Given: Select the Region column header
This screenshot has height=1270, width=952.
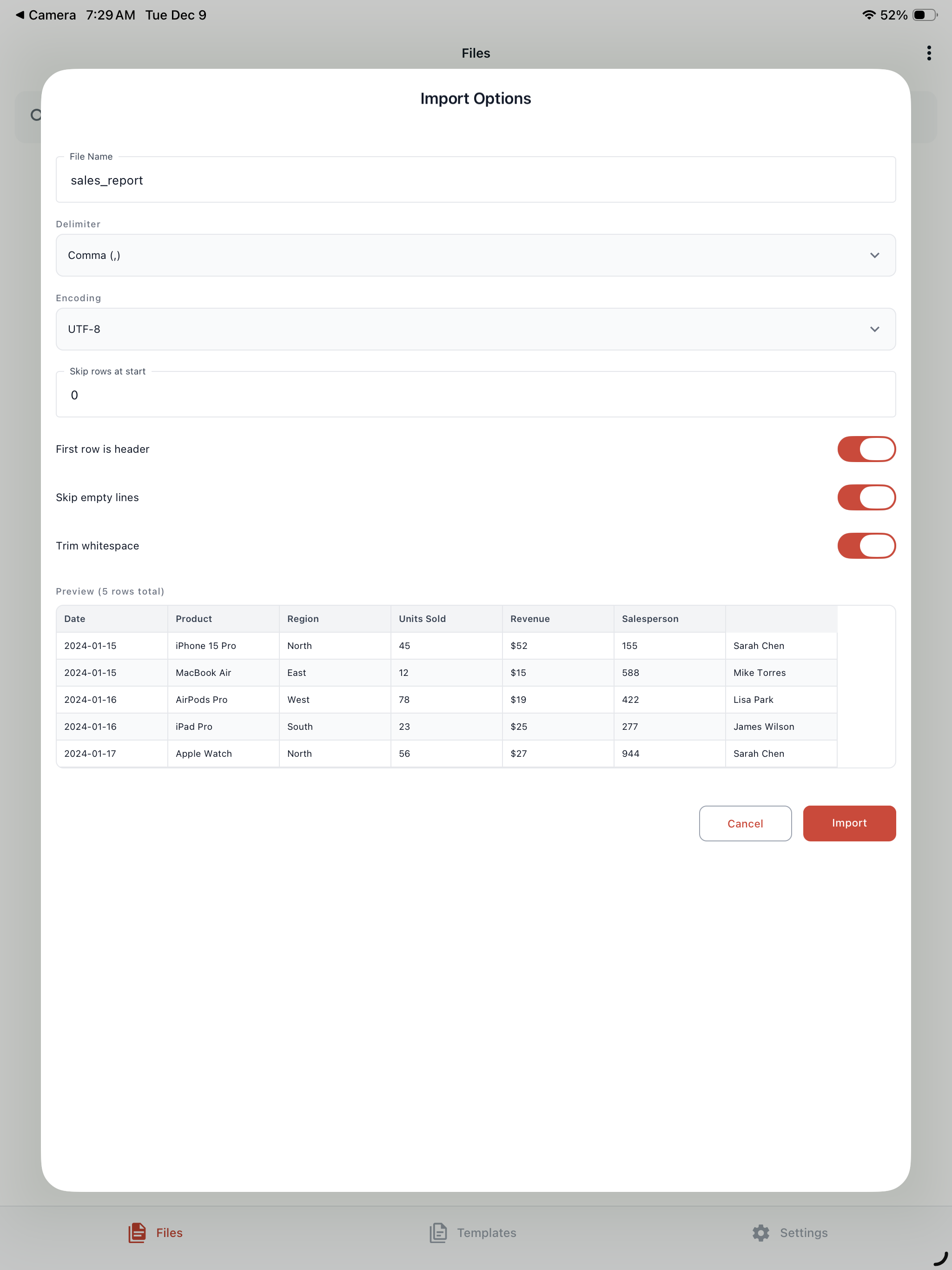Looking at the screenshot, I should click(335, 618).
